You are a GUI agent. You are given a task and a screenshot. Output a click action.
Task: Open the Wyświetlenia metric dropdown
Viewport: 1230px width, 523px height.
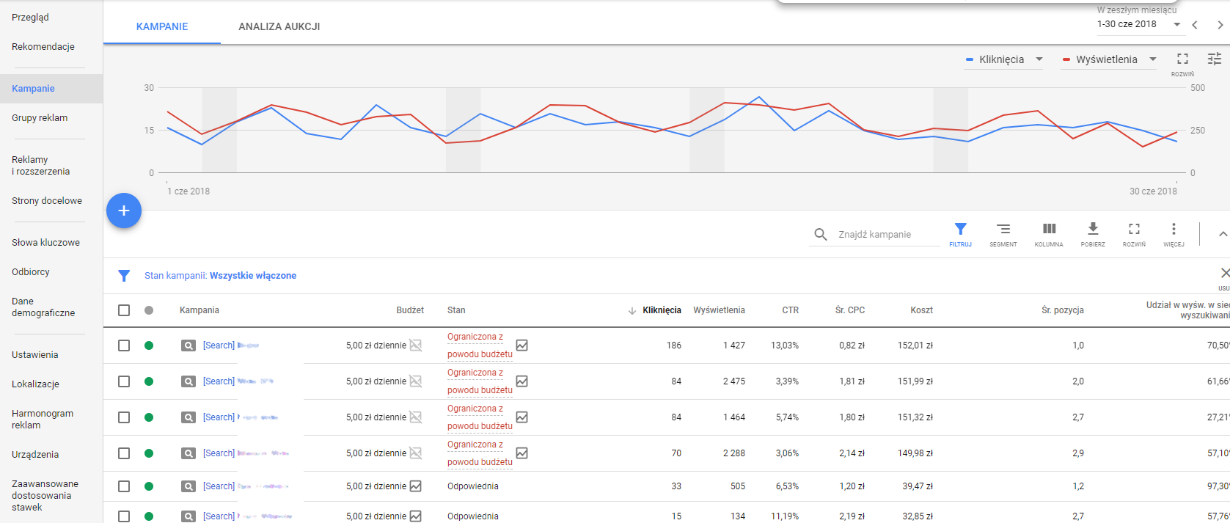point(1108,60)
